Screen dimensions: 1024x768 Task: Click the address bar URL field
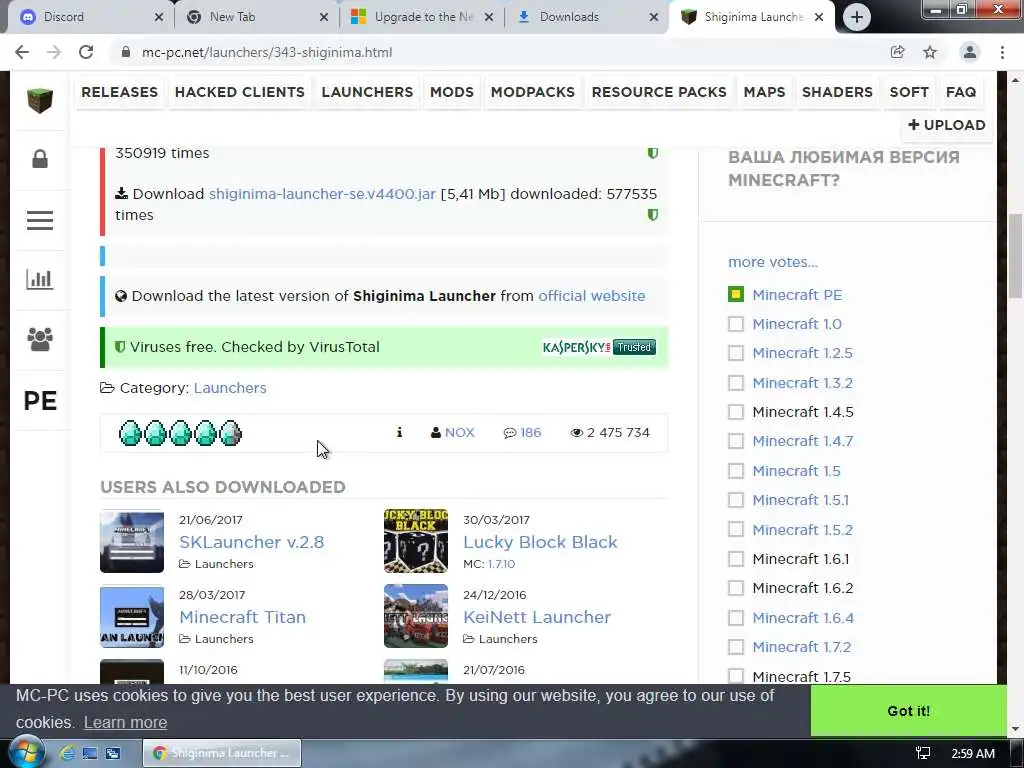pos(496,52)
